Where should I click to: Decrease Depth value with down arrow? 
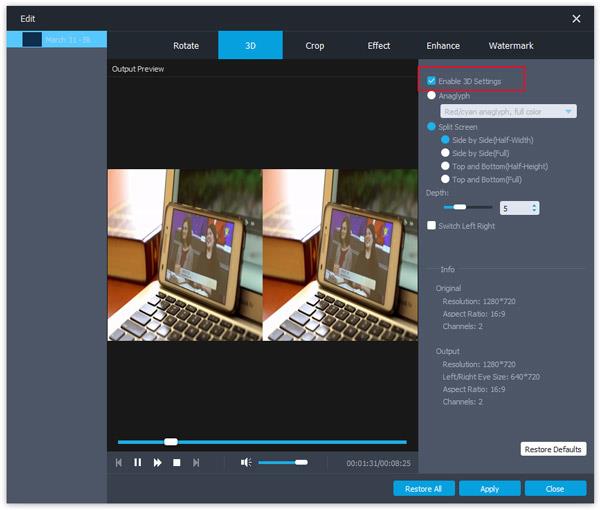pyautogui.click(x=534, y=211)
